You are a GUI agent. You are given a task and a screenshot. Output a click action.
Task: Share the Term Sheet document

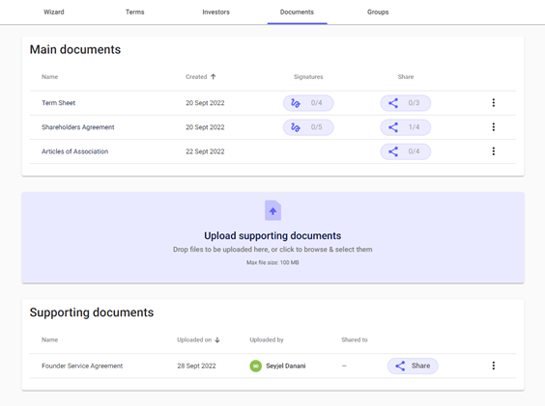point(406,103)
